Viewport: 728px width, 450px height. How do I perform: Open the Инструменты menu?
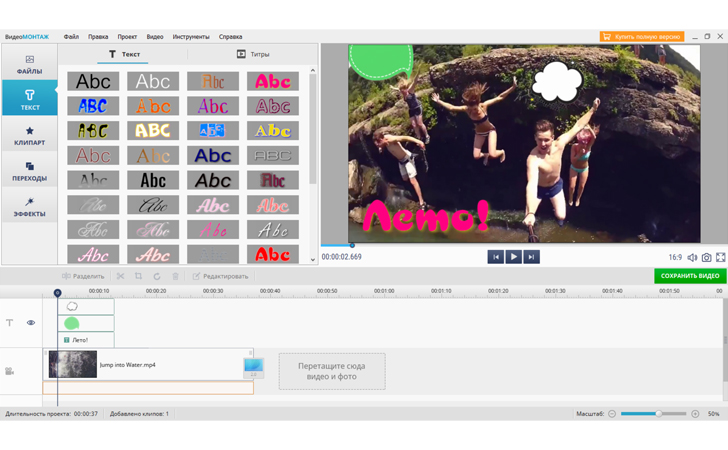pyautogui.click(x=191, y=36)
